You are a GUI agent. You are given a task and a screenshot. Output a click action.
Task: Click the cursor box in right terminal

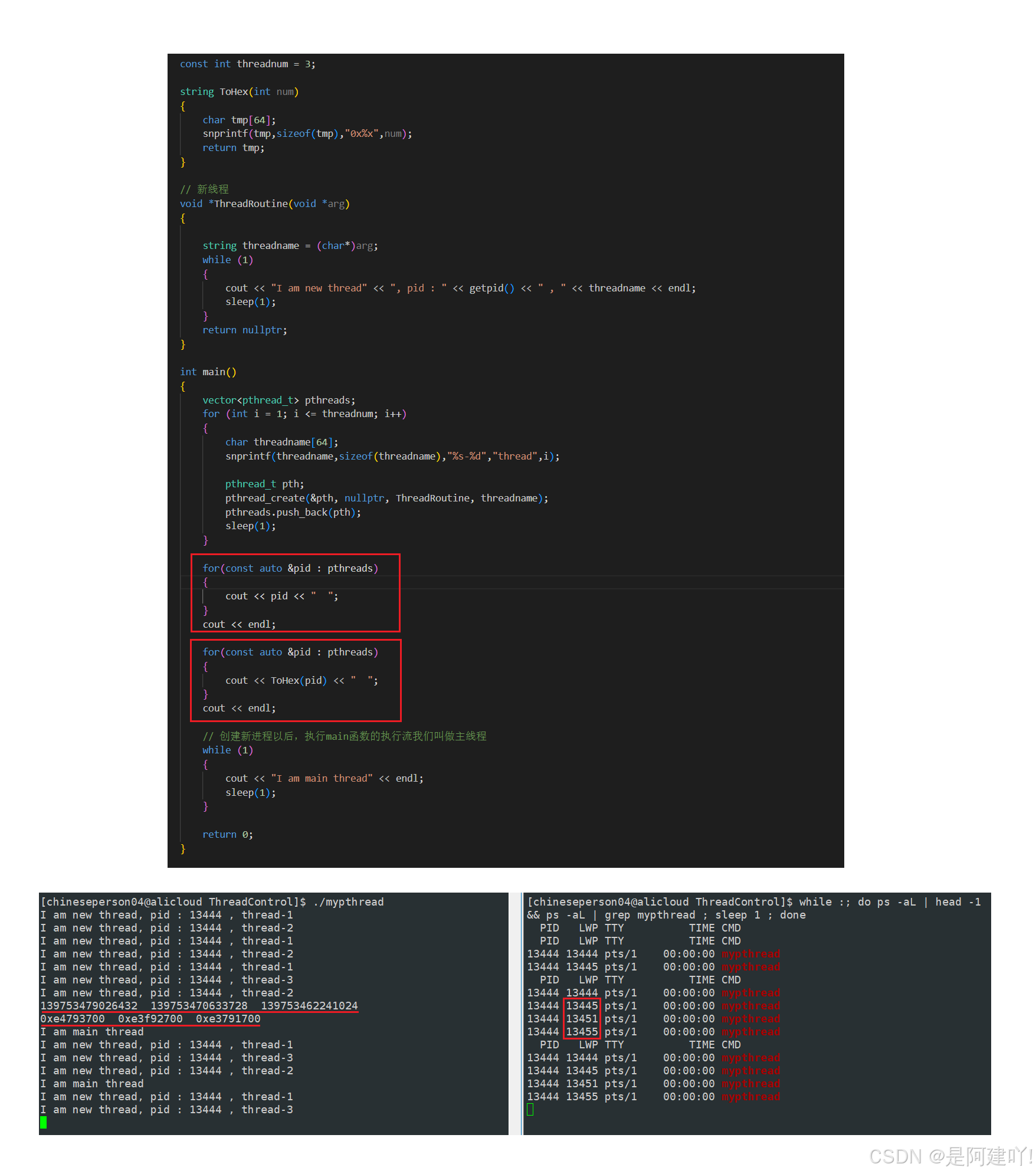(530, 1110)
